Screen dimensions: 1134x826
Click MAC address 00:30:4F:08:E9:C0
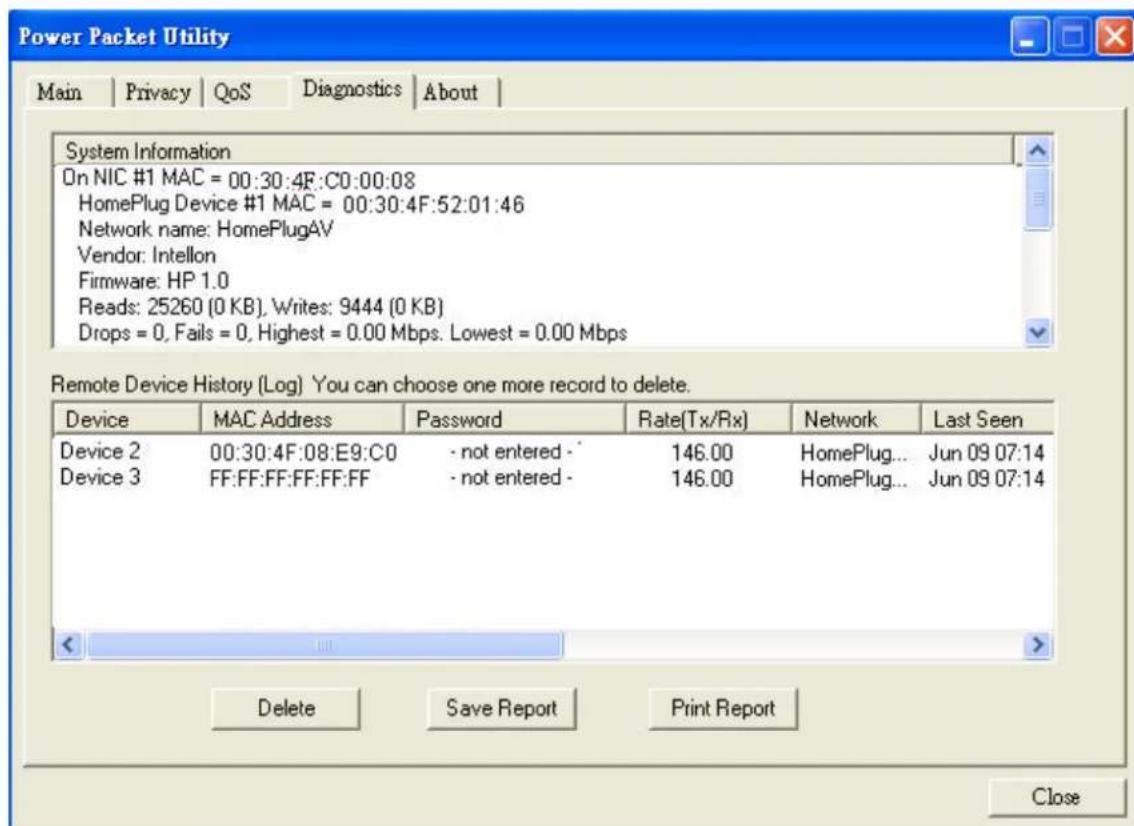[303, 454]
